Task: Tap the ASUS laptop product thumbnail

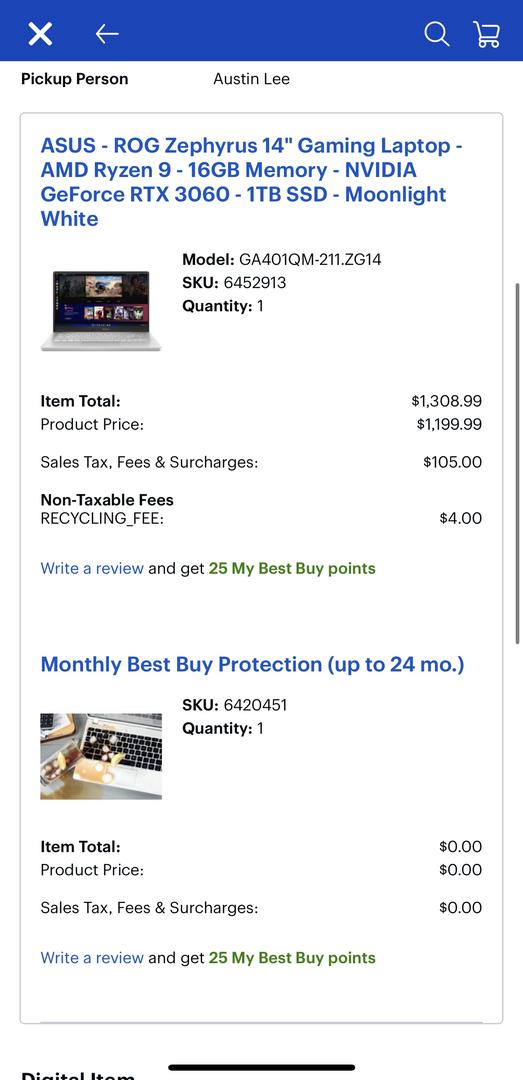Action: point(101,311)
